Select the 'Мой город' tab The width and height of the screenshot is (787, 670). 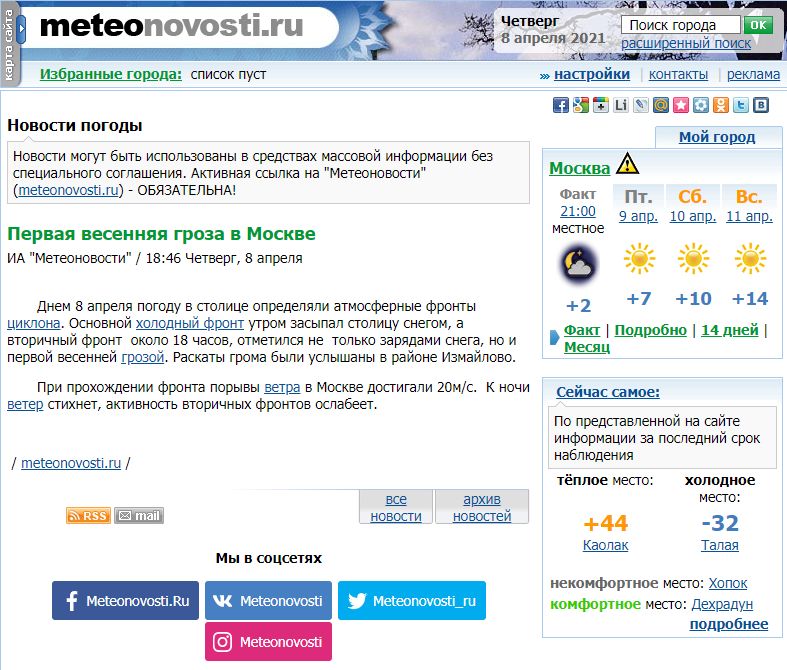pos(717,137)
